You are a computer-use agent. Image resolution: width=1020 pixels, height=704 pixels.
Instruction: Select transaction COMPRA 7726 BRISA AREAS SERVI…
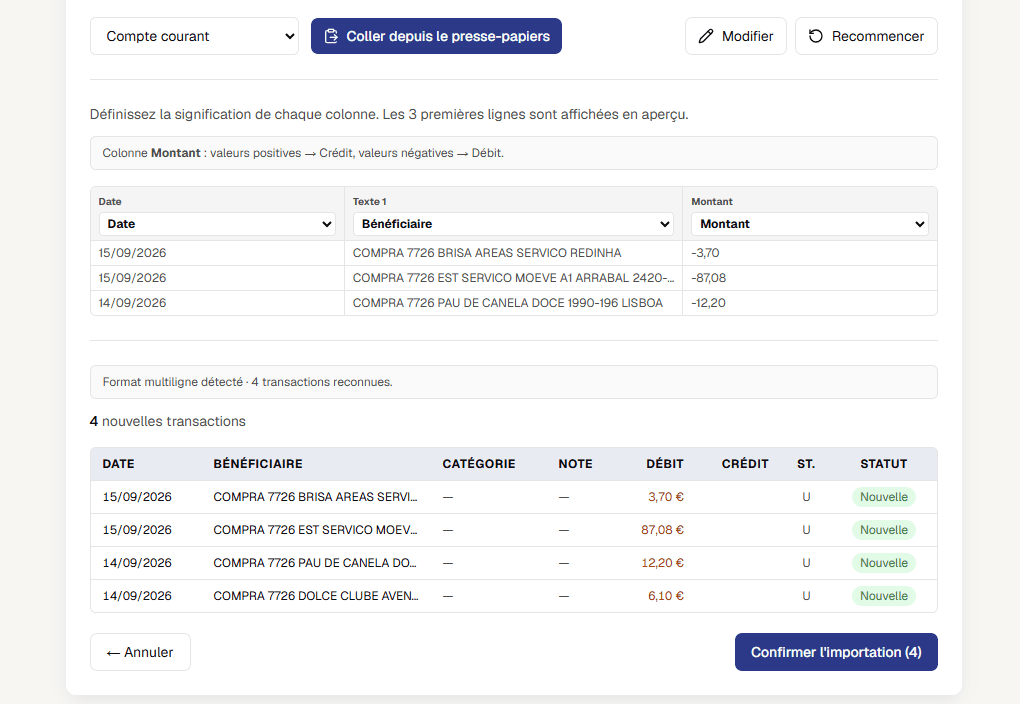514,497
